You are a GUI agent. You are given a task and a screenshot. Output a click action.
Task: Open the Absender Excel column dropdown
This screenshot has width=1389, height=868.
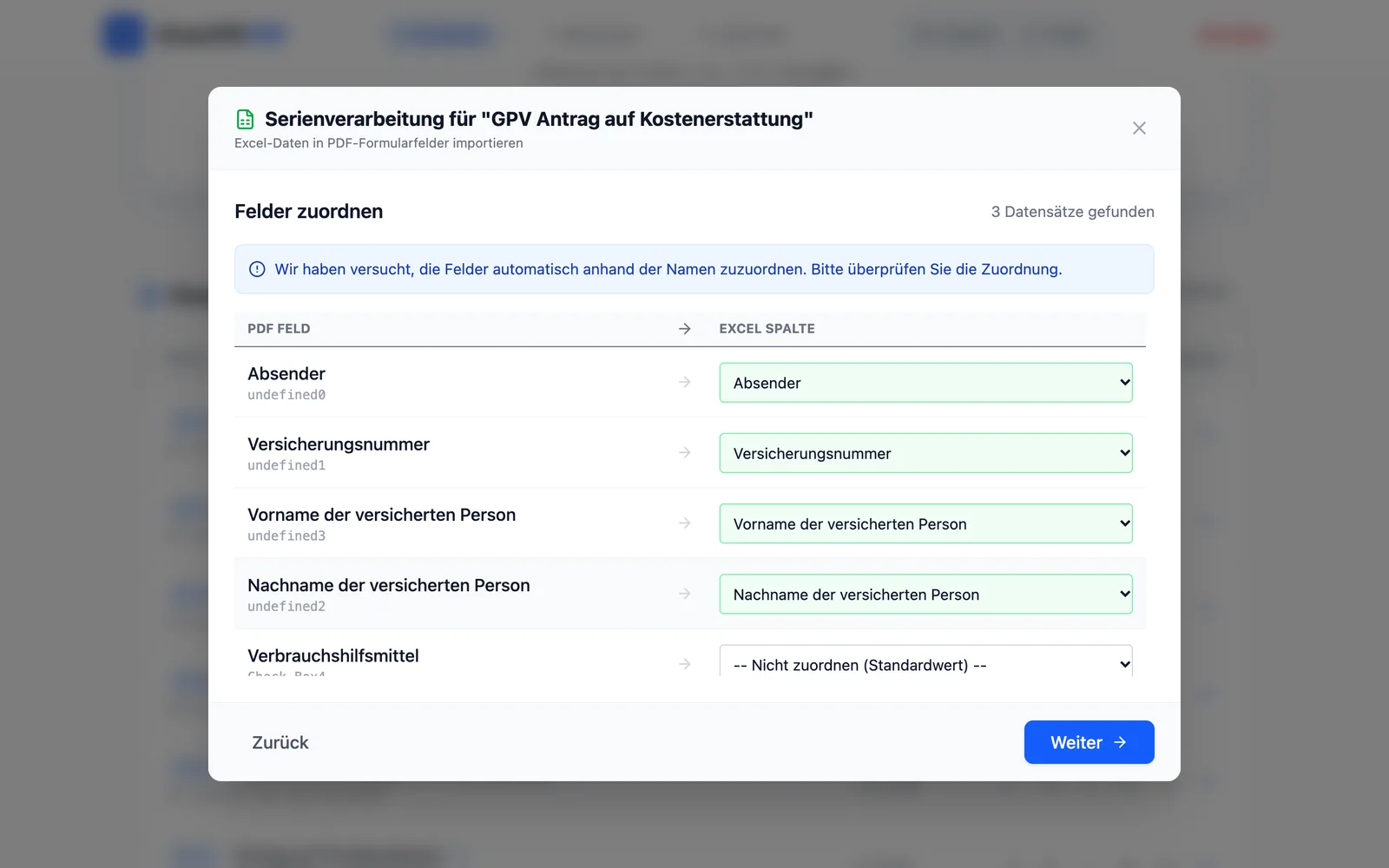[925, 383]
